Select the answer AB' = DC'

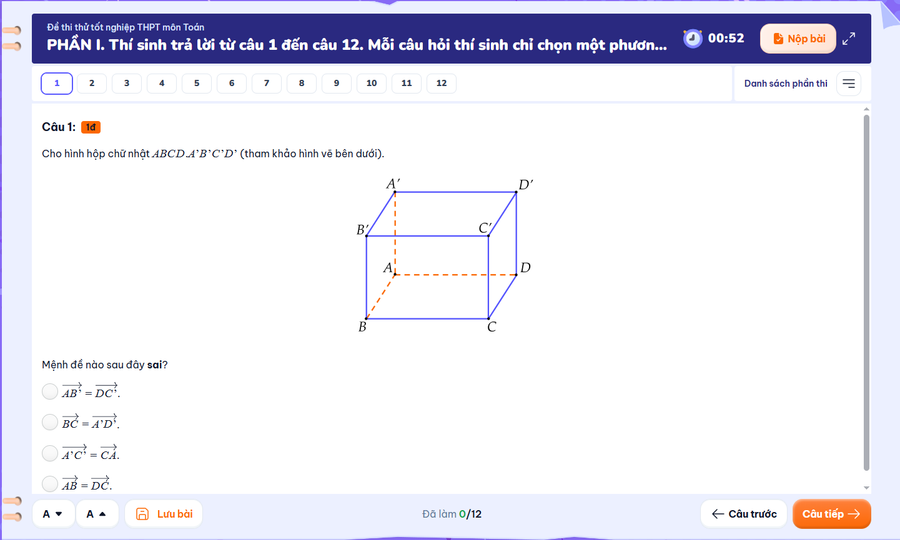click(50, 391)
